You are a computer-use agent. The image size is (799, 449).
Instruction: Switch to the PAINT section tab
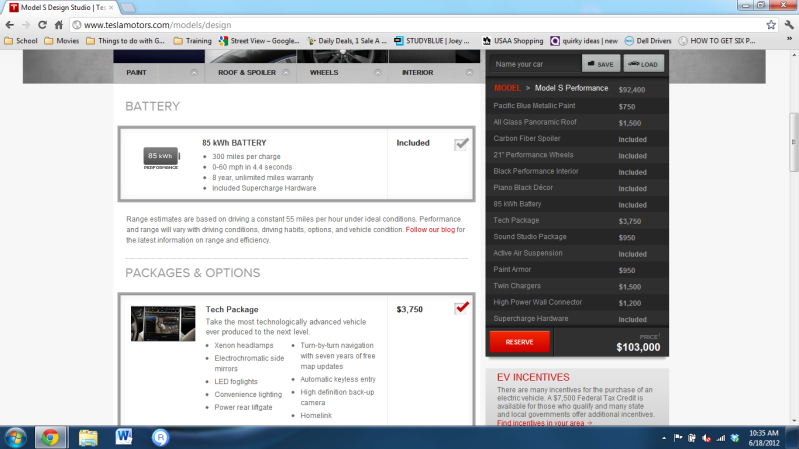pyautogui.click(x=136, y=73)
